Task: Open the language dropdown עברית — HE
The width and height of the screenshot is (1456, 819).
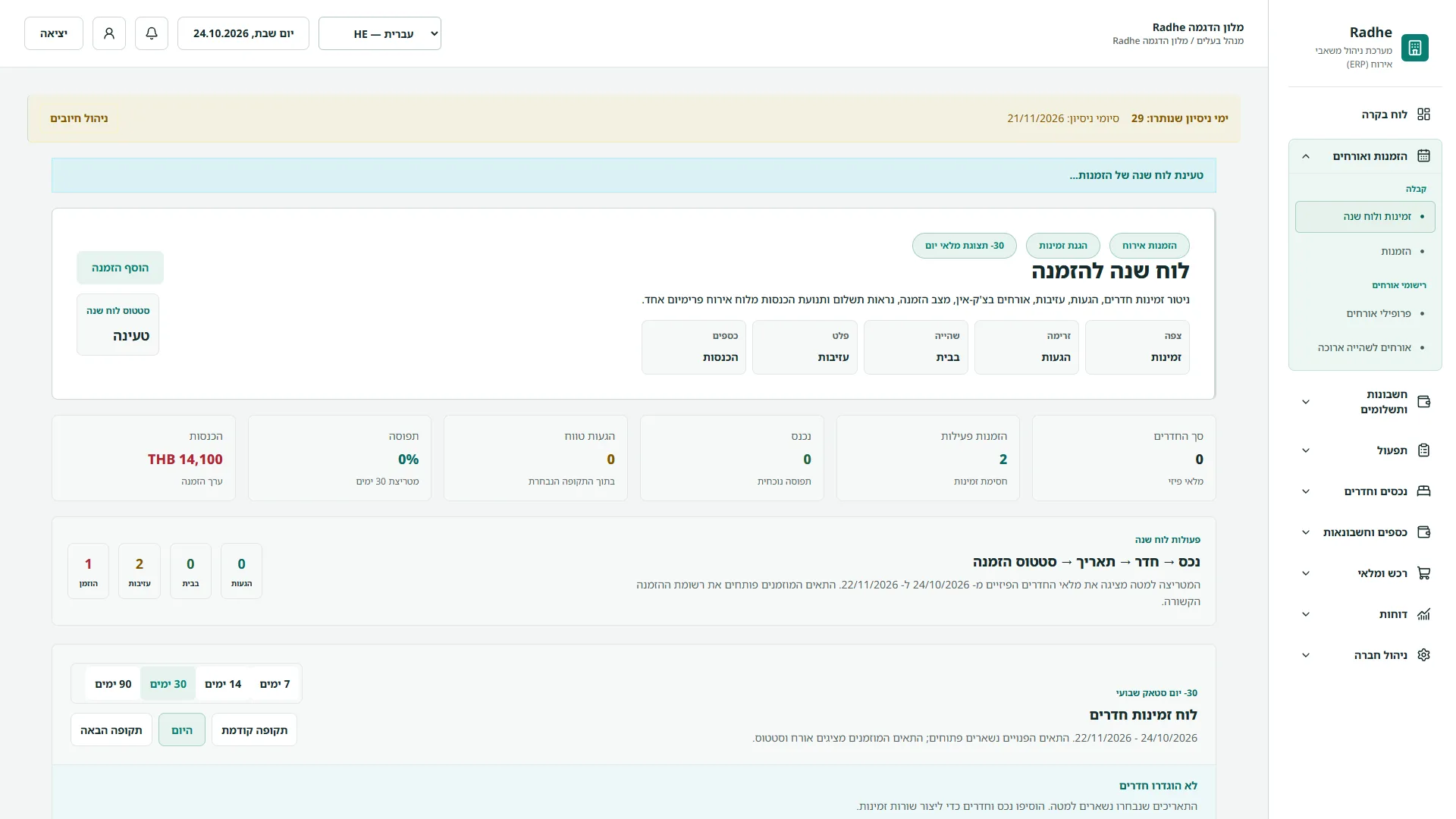Action: (x=380, y=33)
